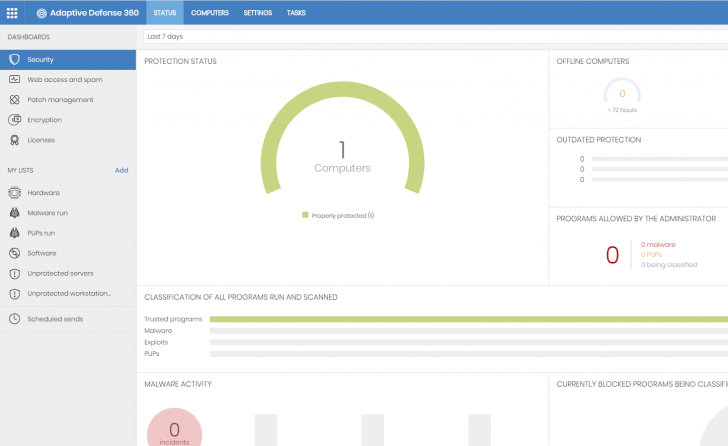Open the apps grid launcher icon
The width and height of the screenshot is (728, 446).
click(x=12, y=13)
